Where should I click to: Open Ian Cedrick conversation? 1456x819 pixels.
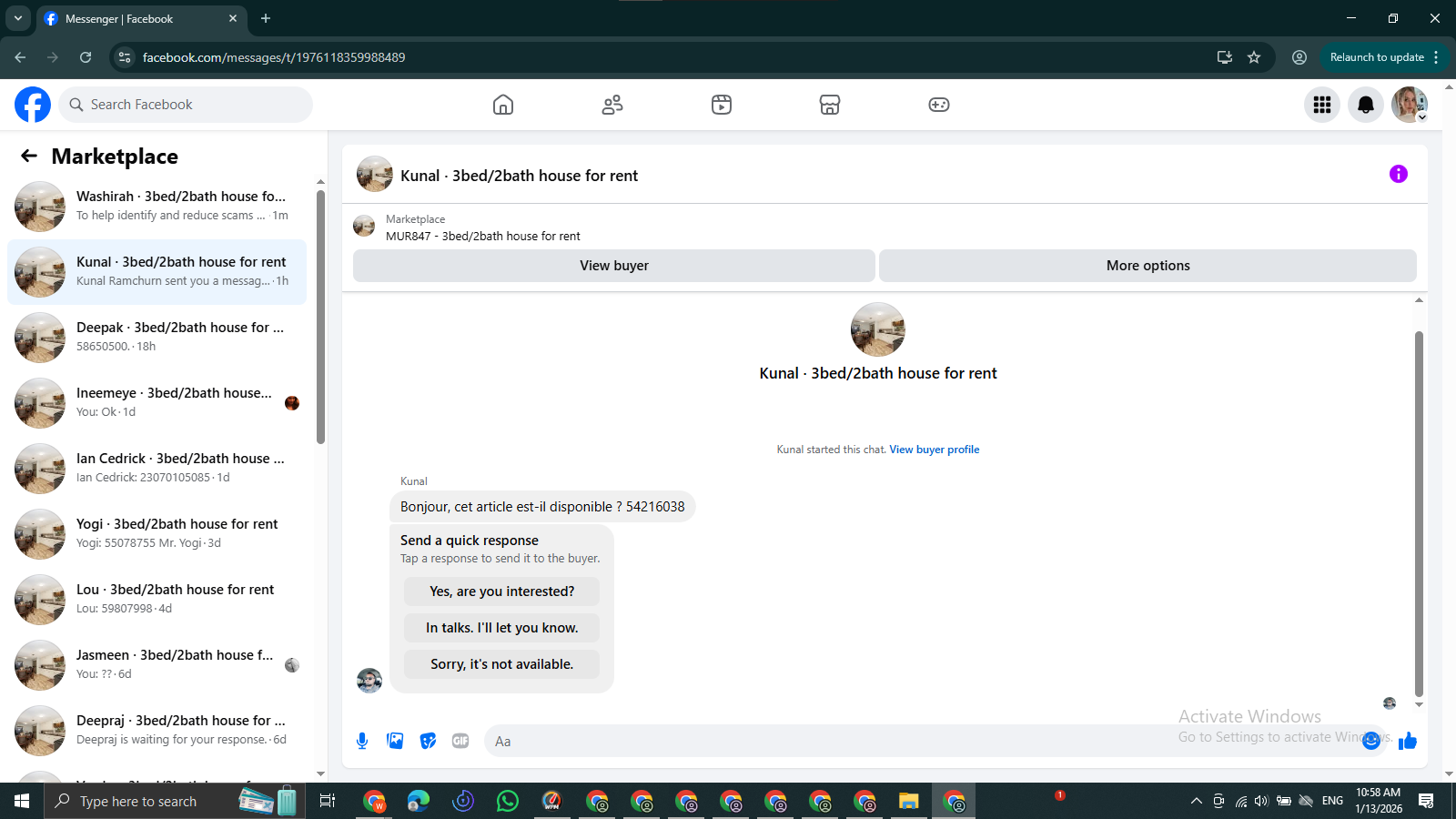click(x=157, y=469)
